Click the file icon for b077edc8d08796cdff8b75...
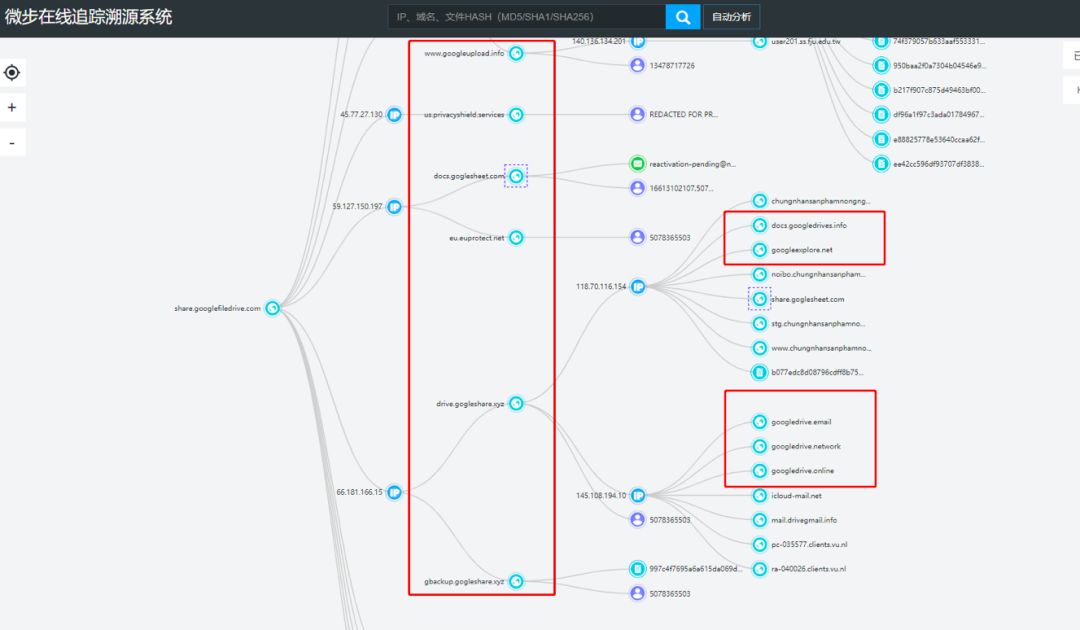The image size is (1080, 630). tap(759, 372)
